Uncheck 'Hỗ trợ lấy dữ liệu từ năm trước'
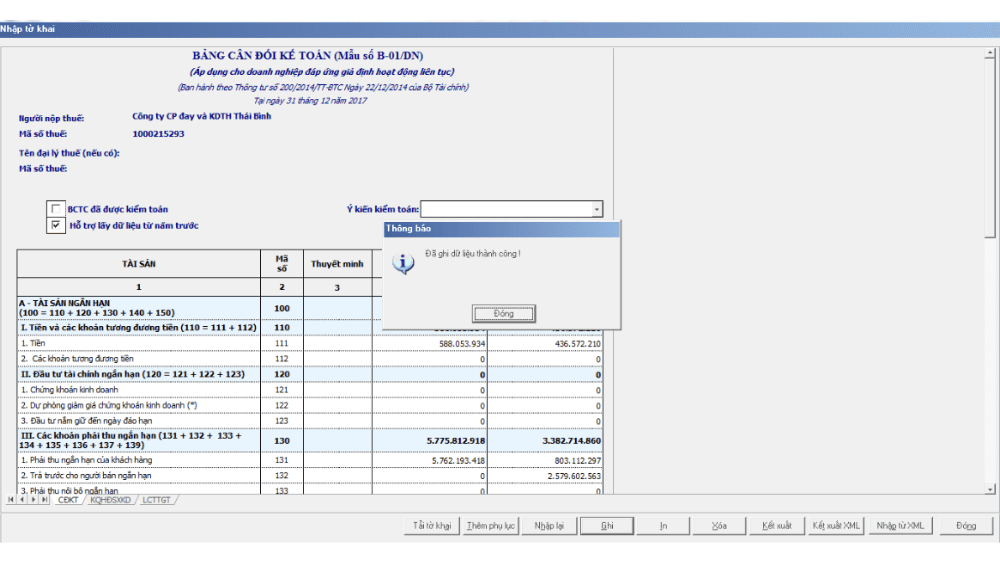The width and height of the screenshot is (1000, 562). click(56, 226)
